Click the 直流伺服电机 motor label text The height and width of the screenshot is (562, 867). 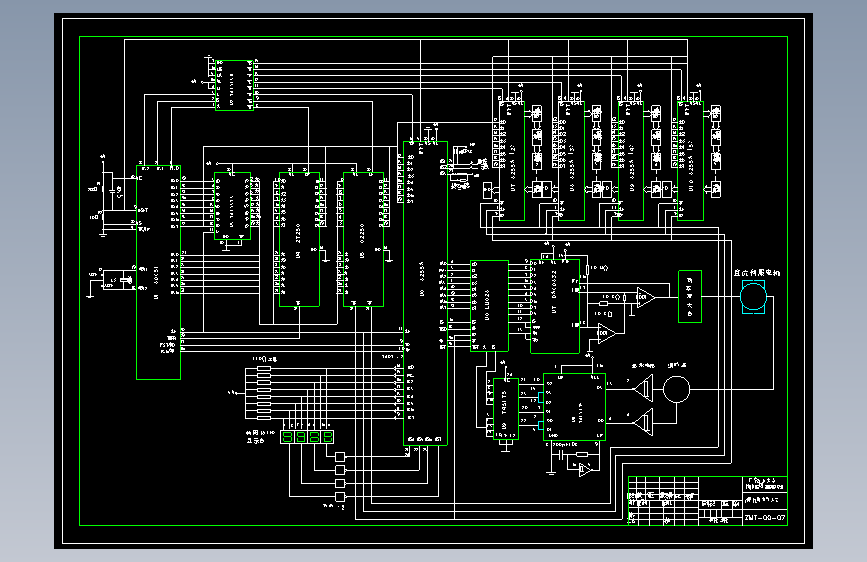pyautogui.click(x=757, y=273)
